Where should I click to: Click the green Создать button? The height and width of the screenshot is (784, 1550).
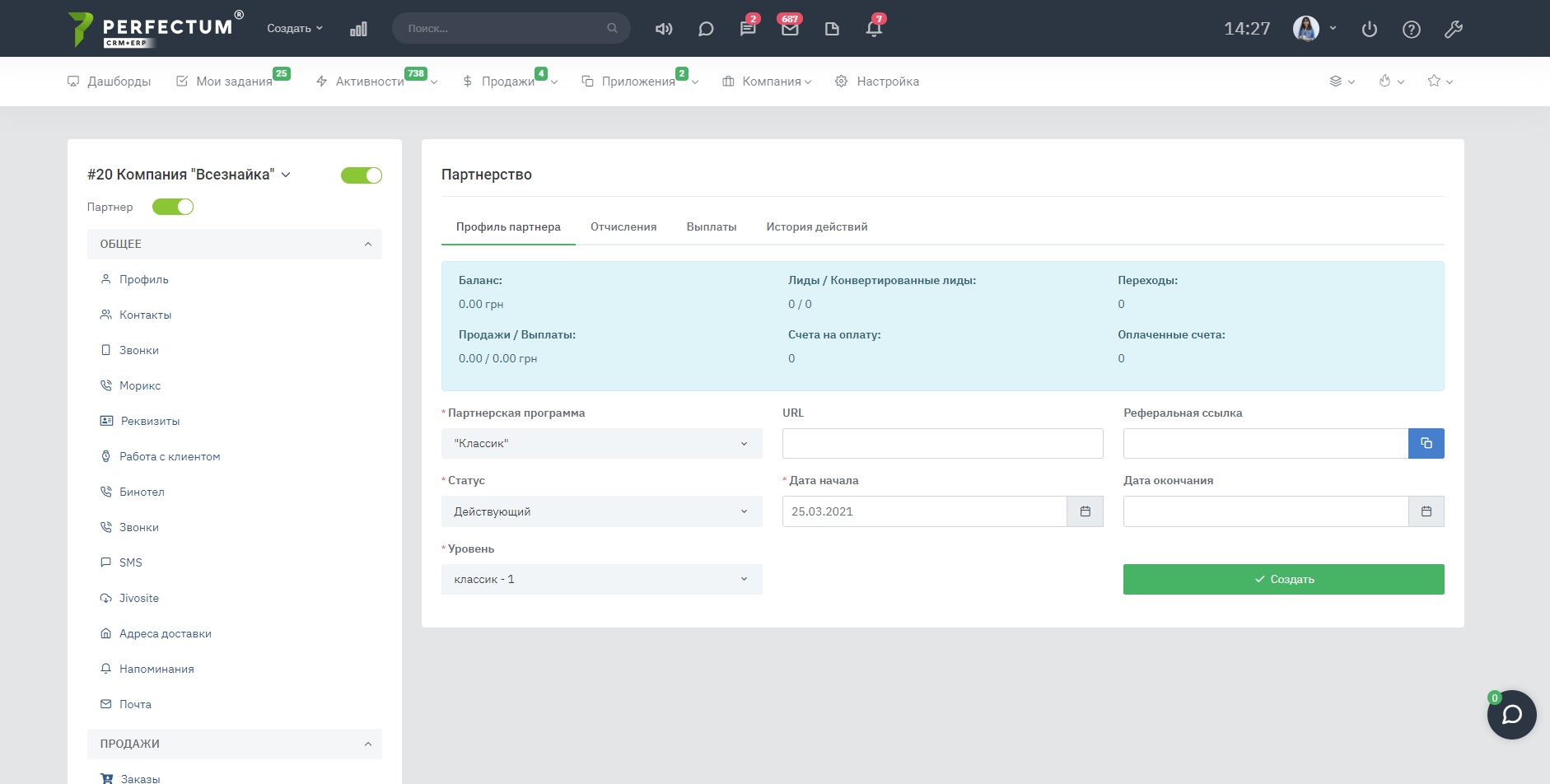point(1283,579)
